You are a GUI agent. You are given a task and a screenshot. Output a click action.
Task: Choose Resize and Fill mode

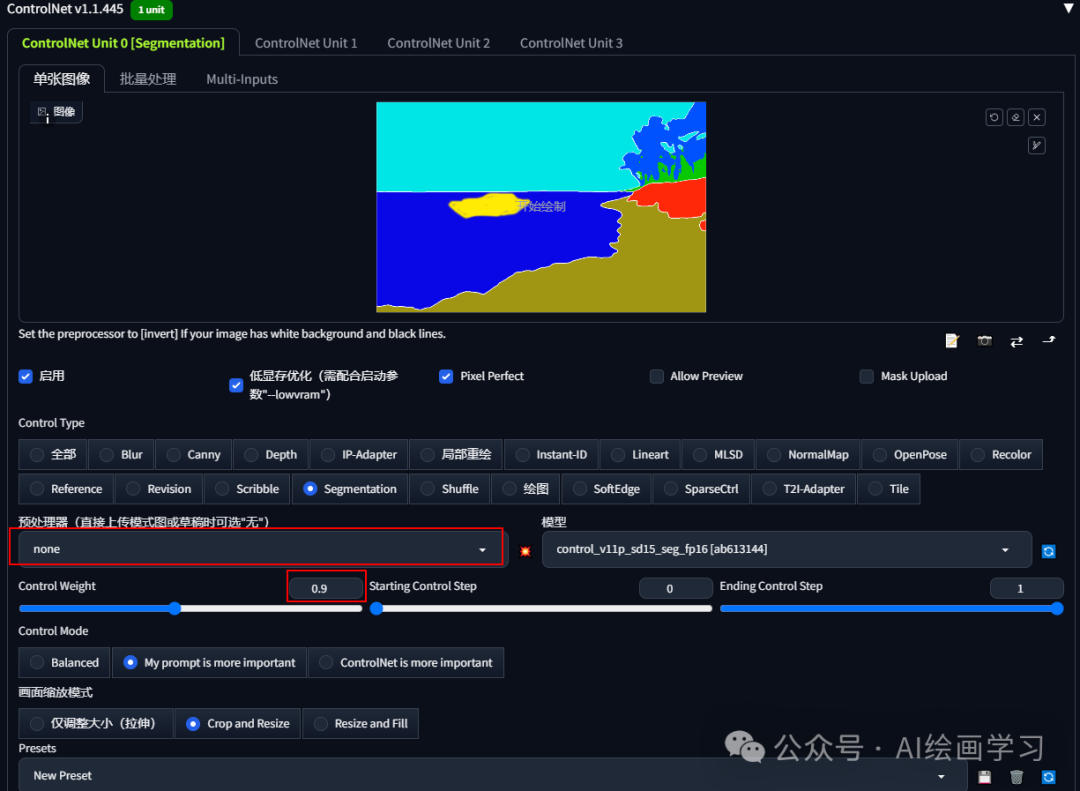[x=360, y=723]
